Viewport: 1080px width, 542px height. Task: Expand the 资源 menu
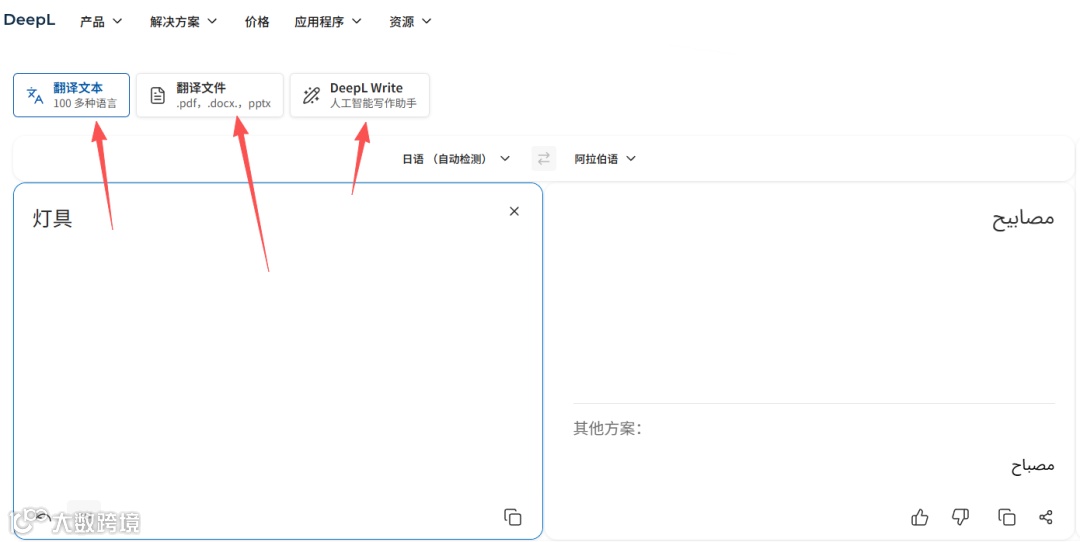(411, 21)
